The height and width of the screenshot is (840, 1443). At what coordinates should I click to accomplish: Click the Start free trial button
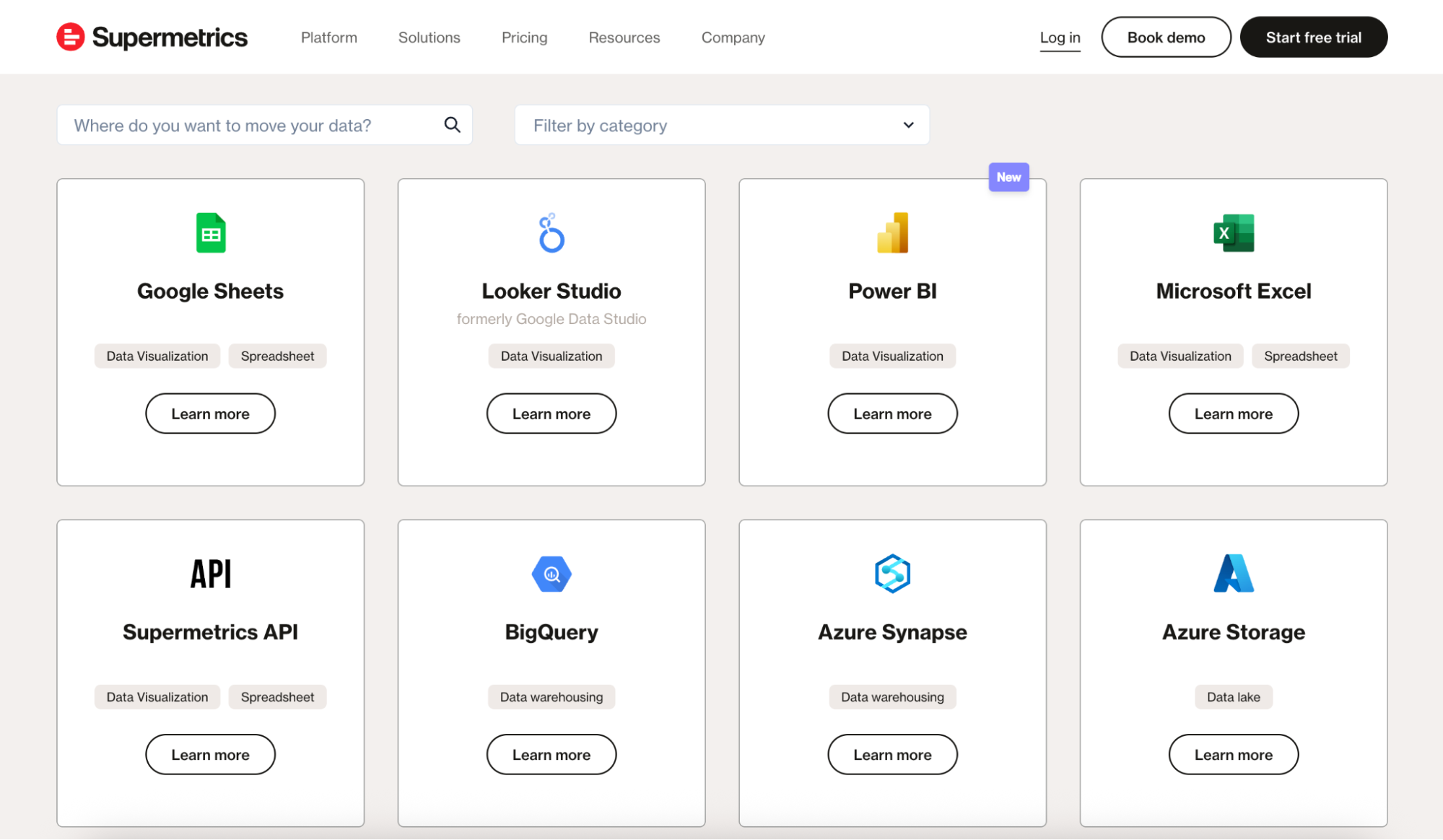click(x=1313, y=37)
